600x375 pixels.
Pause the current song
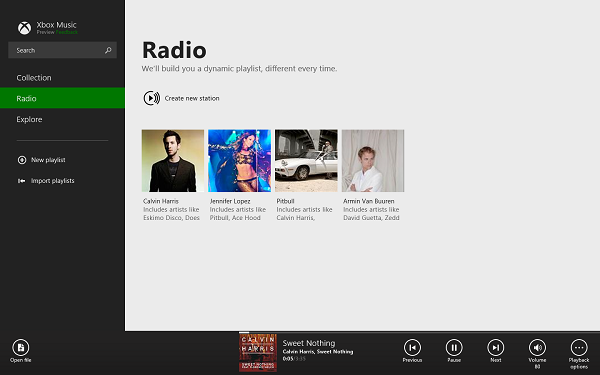(454, 347)
